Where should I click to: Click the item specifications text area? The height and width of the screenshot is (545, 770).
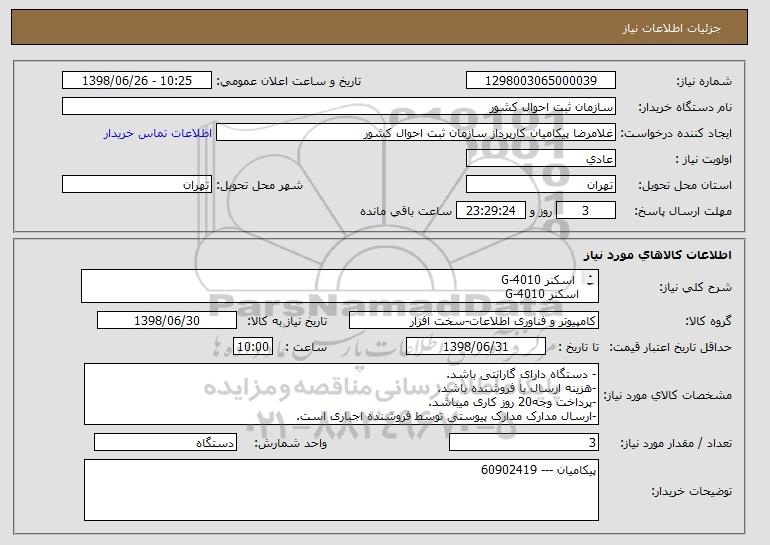tap(341, 394)
